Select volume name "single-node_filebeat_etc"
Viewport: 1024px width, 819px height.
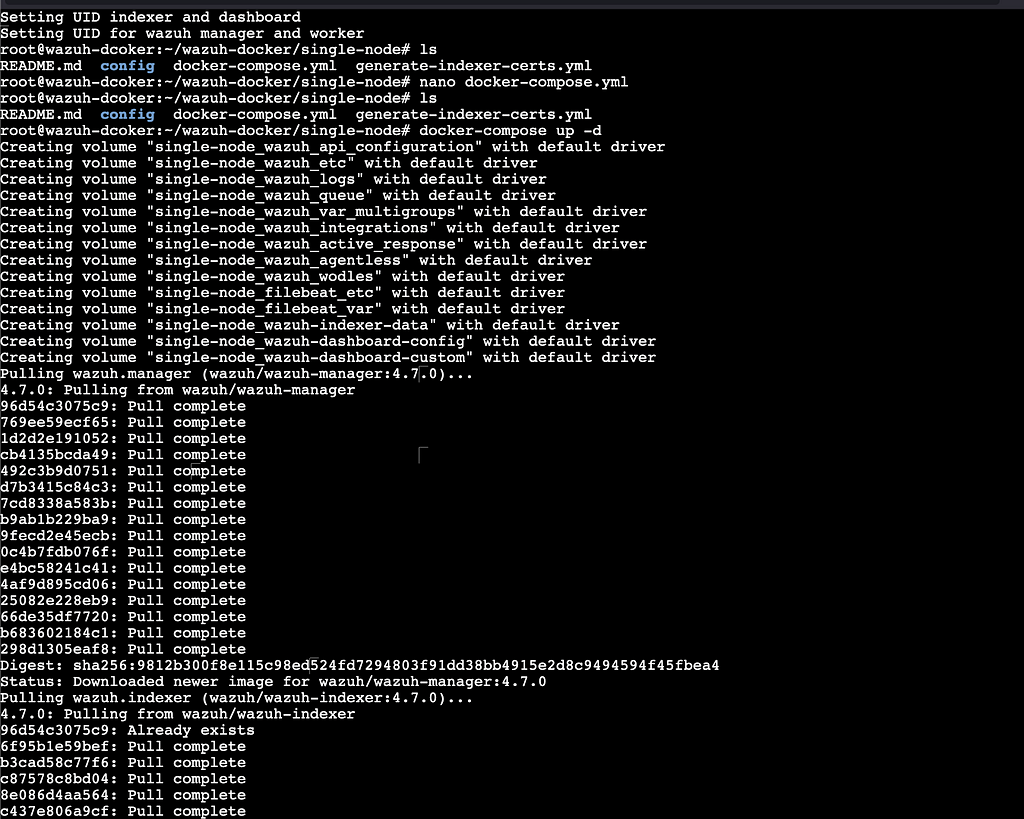click(264, 293)
